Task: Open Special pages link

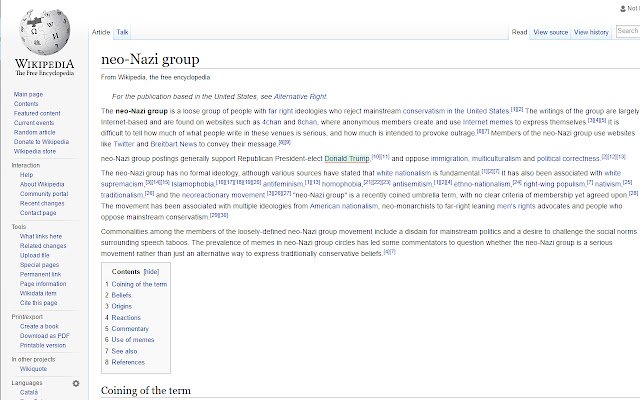Action: tap(39, 265)
